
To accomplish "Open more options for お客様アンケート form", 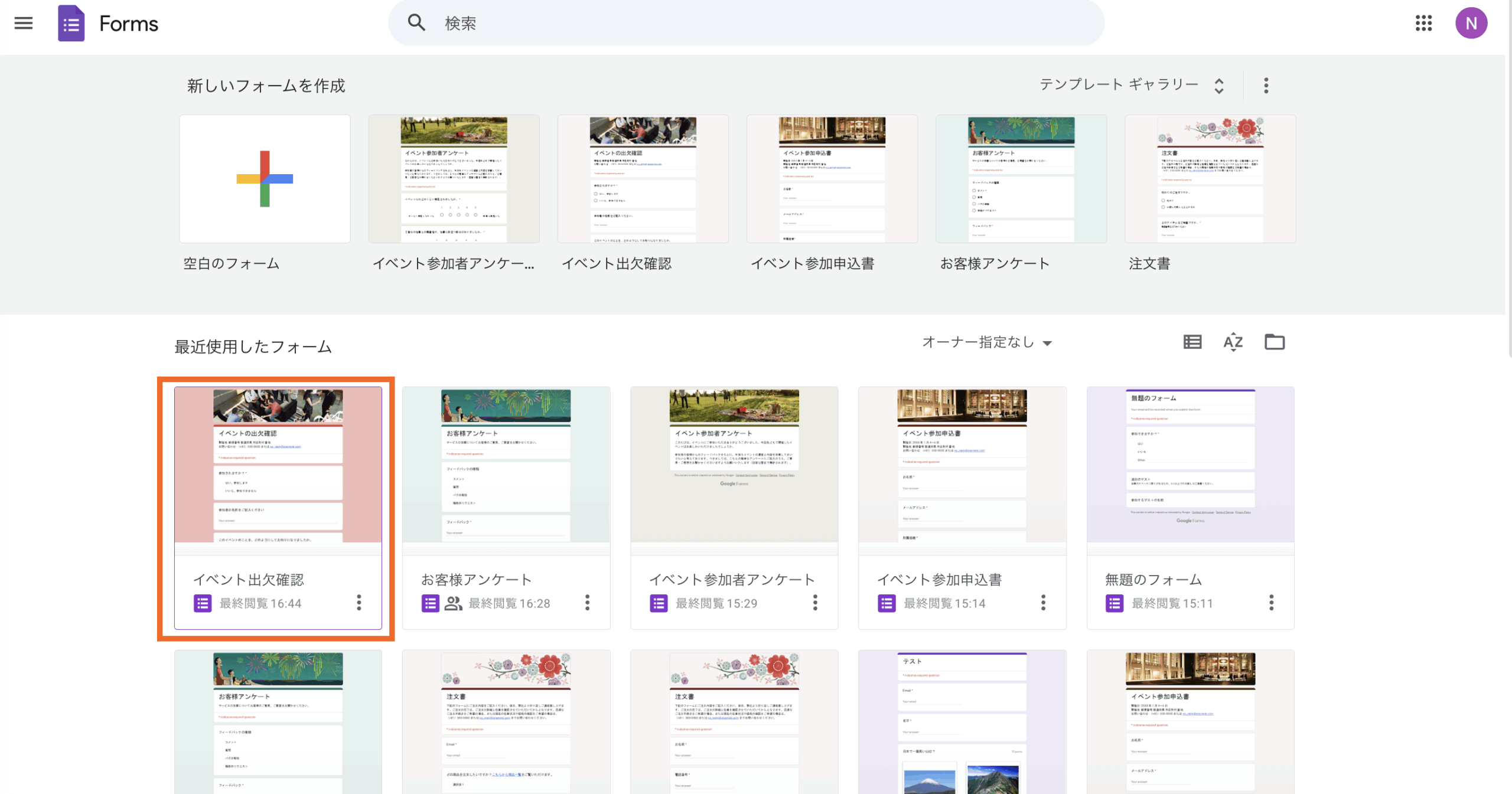I will point(587,603).
